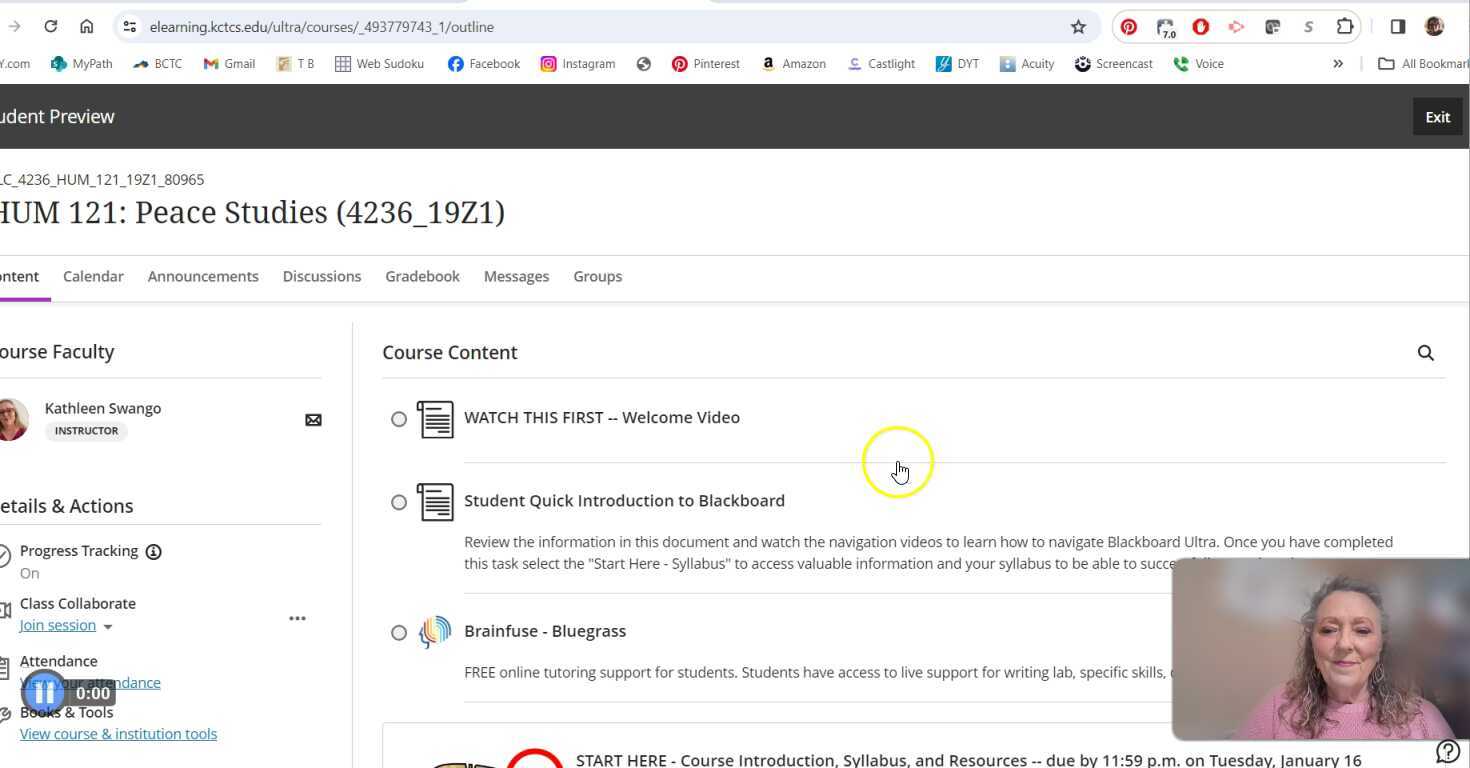The image size is (1470, 768).
Task: Open the browser extensions puzzle icon
Action: coord(1345,27)
